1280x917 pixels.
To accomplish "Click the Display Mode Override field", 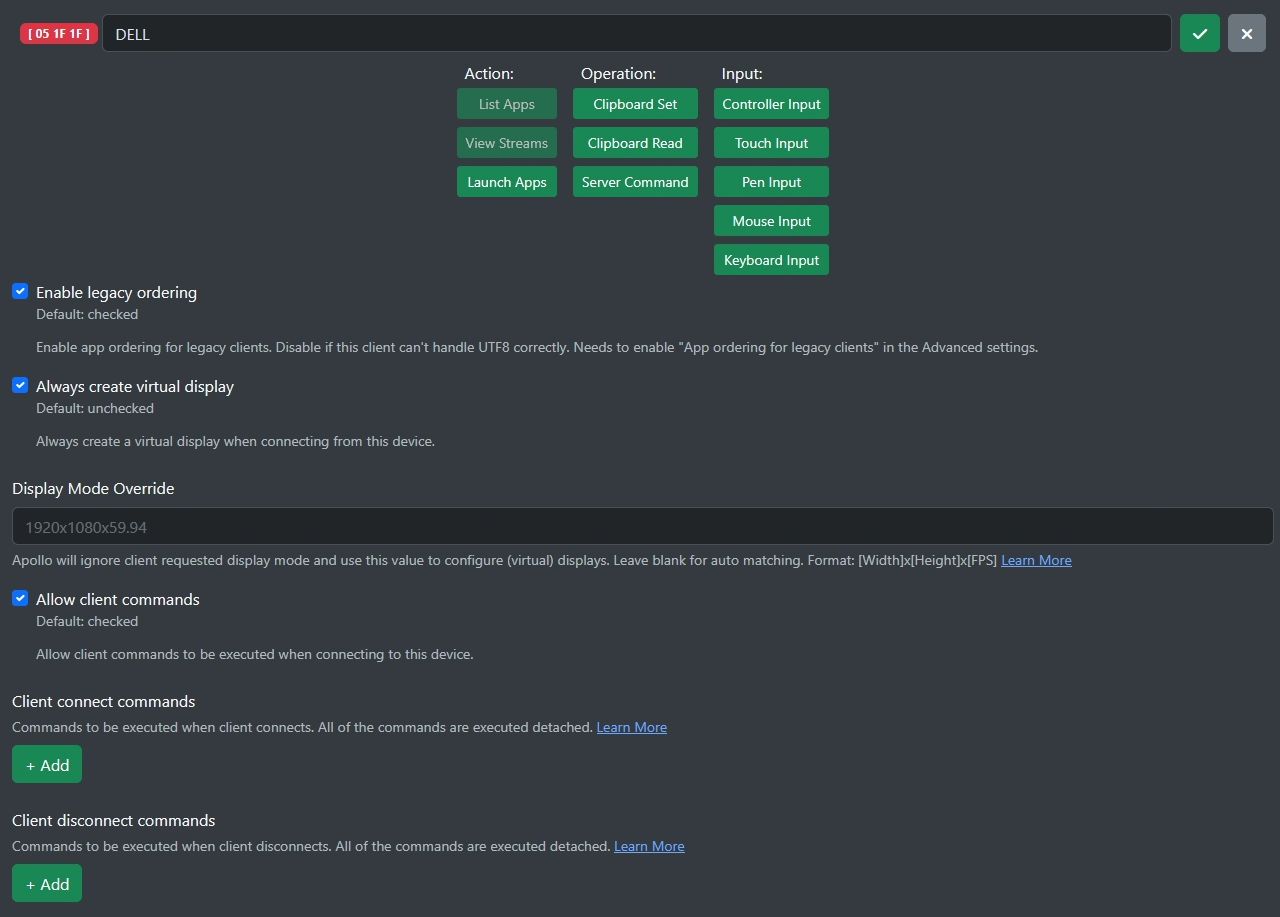I will tap(642, 527).
